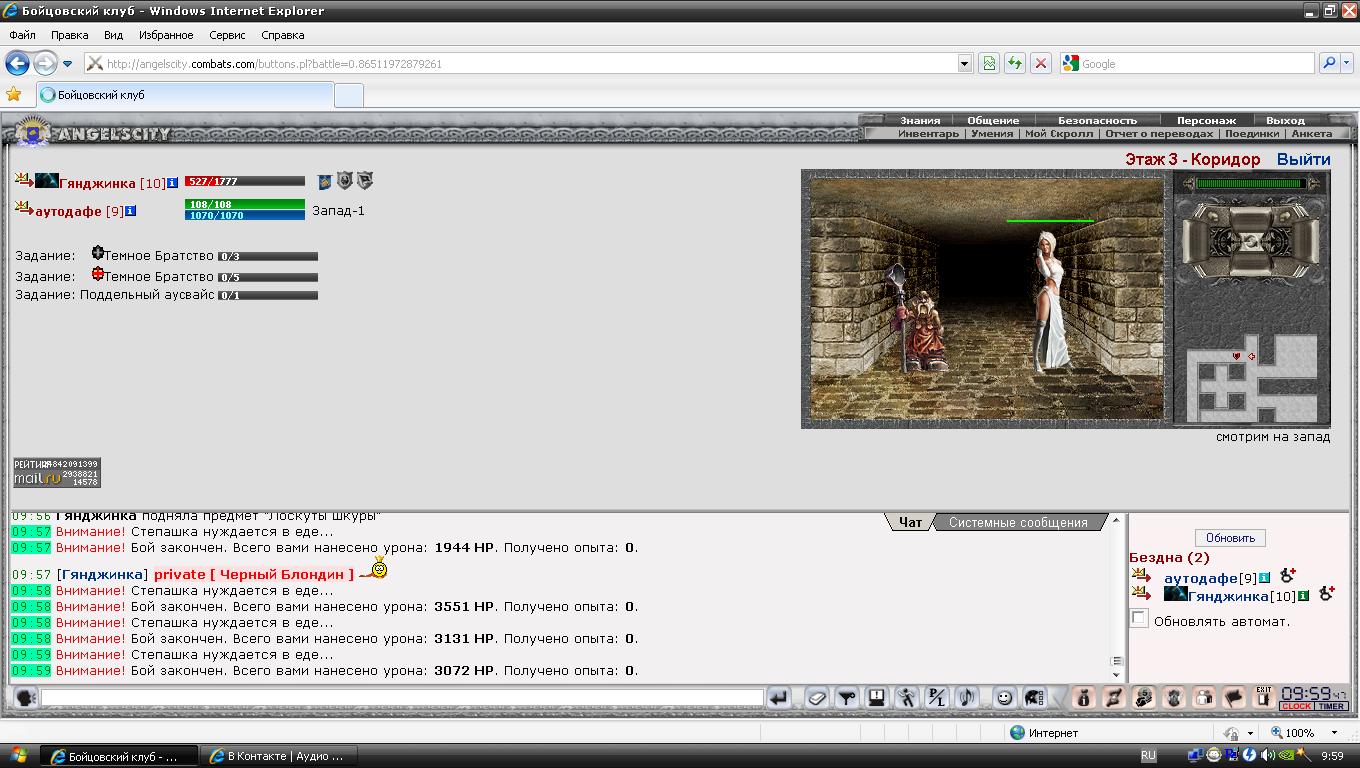Image resolution: width=1360 pixels, height=768 pixels.
Task: Open the Избранное menu
Action: (166, 35)
